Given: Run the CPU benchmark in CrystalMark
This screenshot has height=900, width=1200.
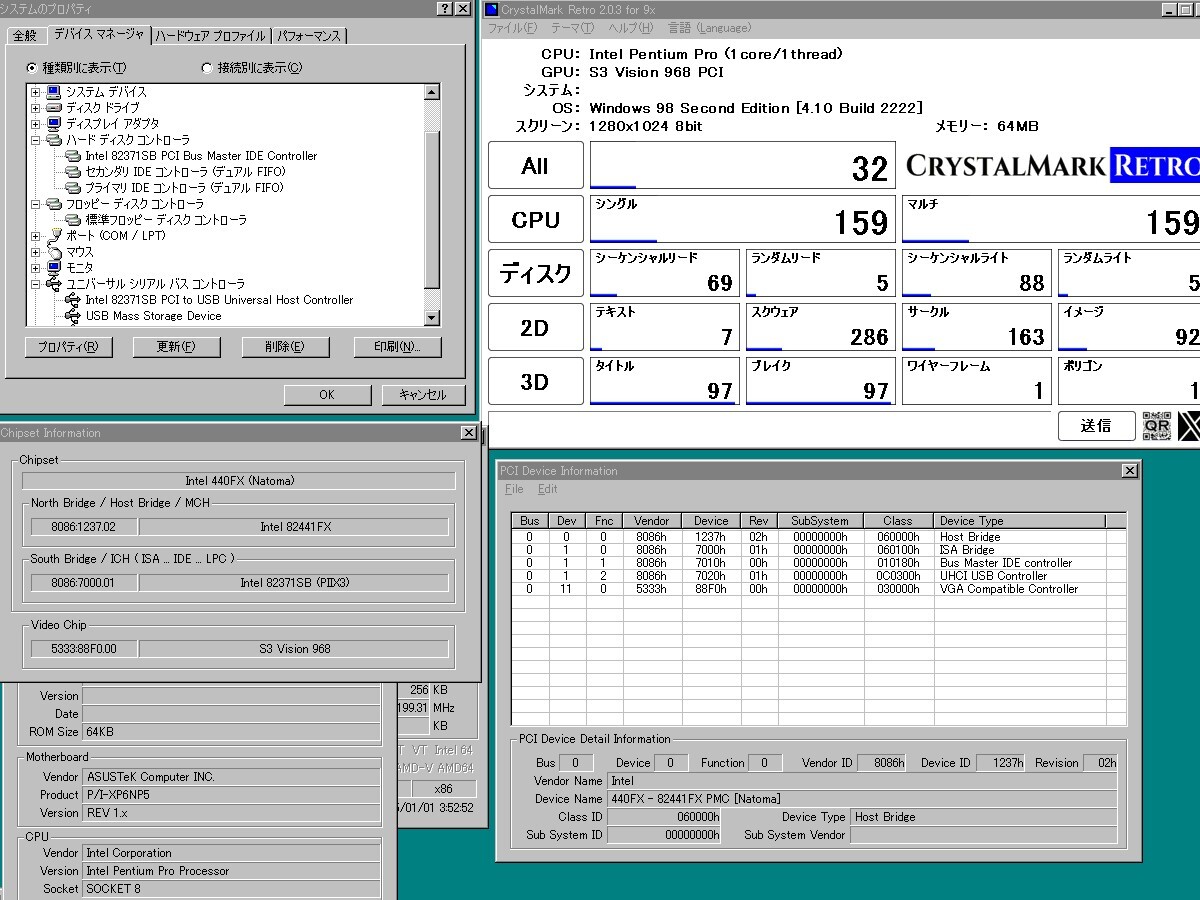Looking at the screenshot, I should 535,220.
